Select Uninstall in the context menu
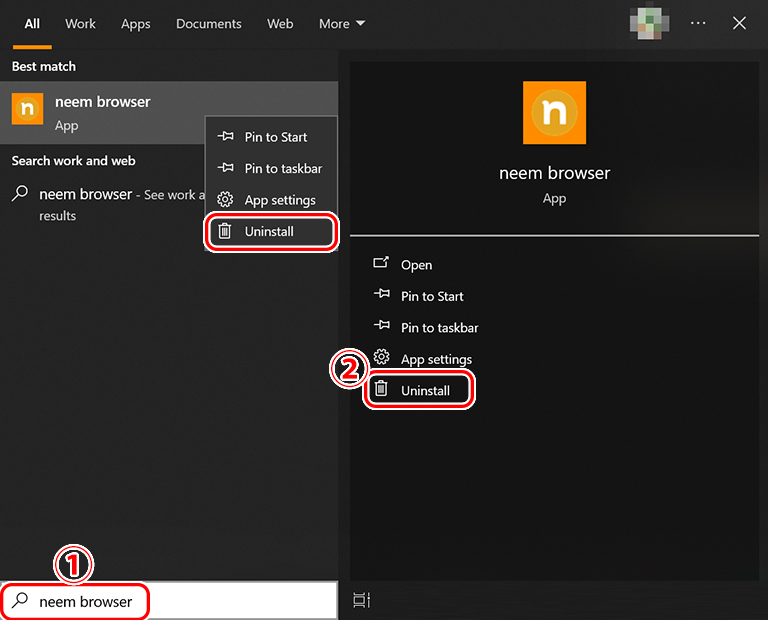768x620 pixels. [271, 231]
